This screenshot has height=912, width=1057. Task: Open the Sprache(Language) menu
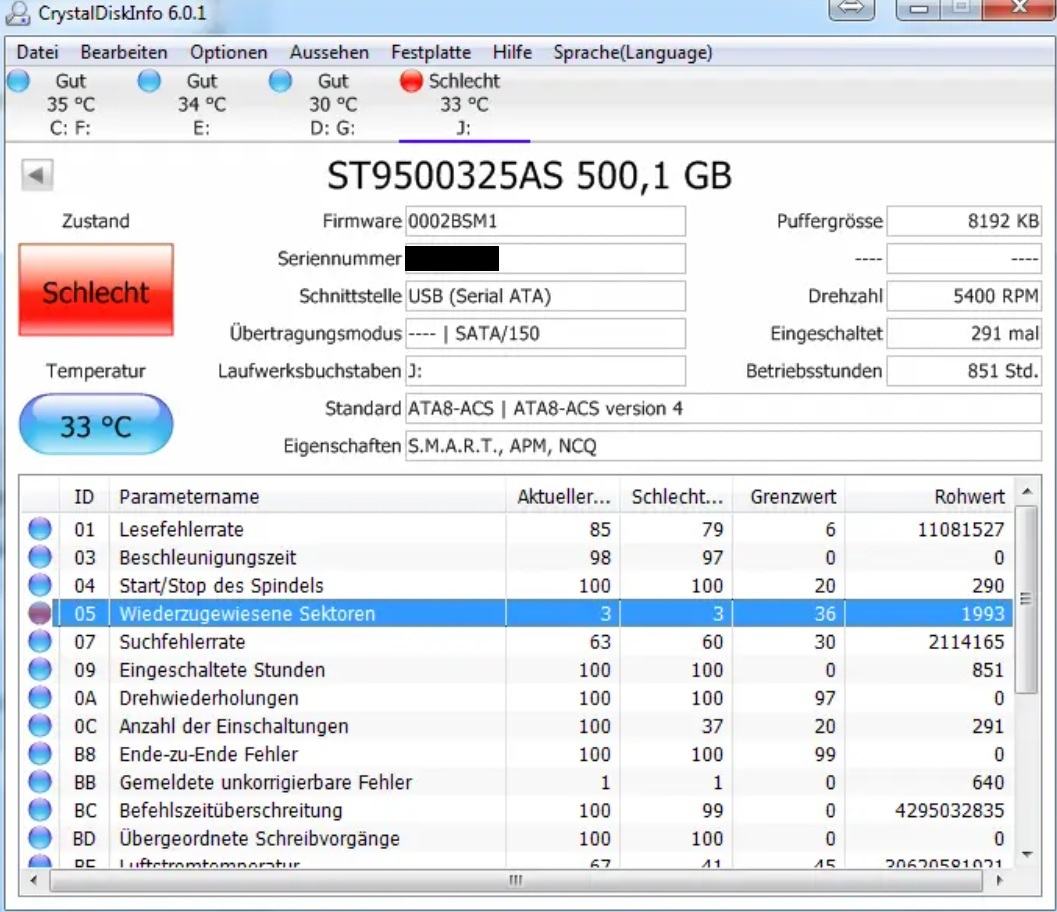pyautogui.click(x=633, y=53)
